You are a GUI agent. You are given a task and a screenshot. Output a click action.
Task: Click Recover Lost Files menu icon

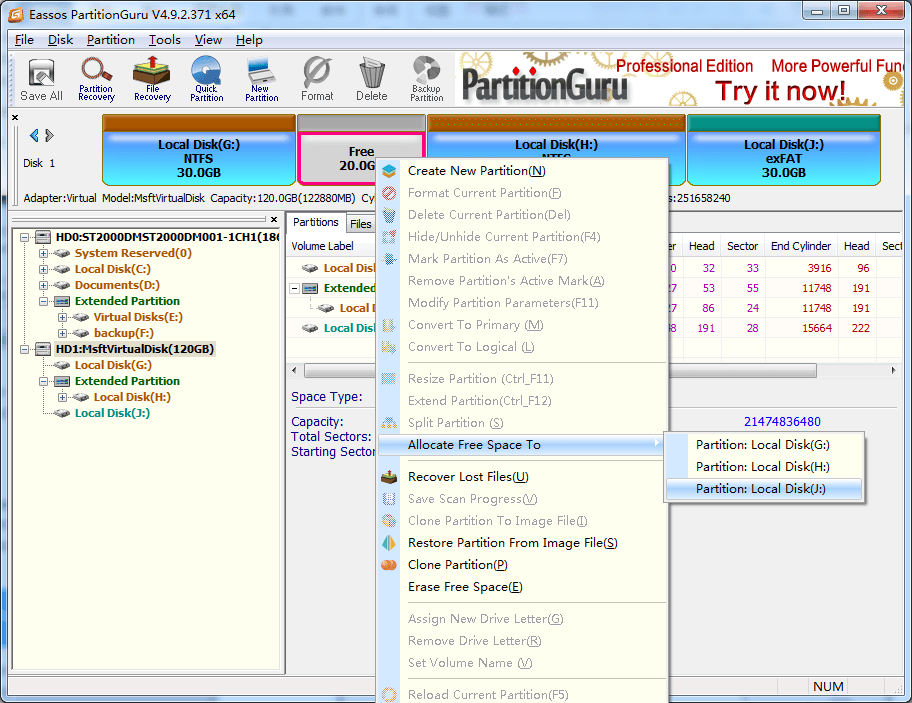click(x=389, y=477)
